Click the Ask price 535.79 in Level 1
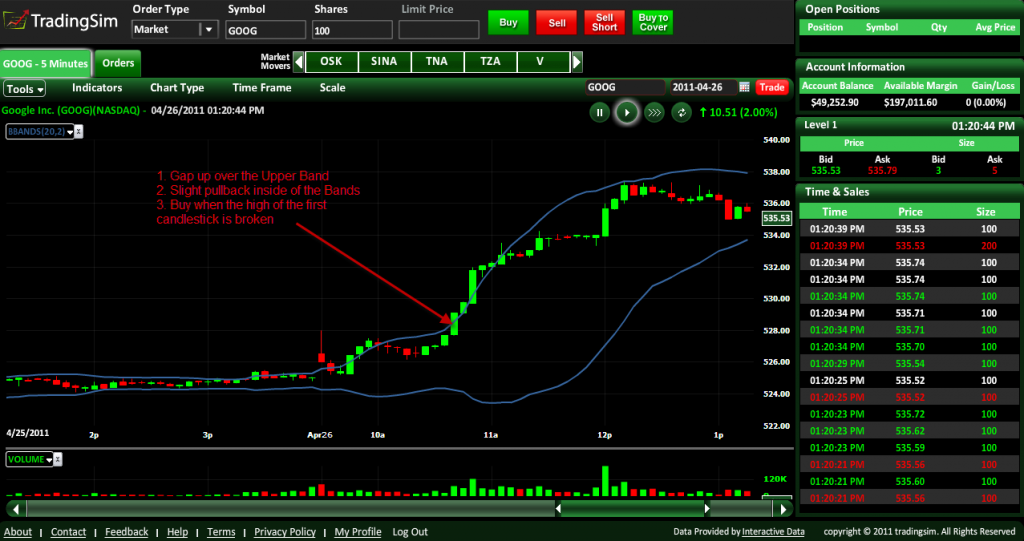Viewport: 1024px width, 541px height. coord(882,171)
